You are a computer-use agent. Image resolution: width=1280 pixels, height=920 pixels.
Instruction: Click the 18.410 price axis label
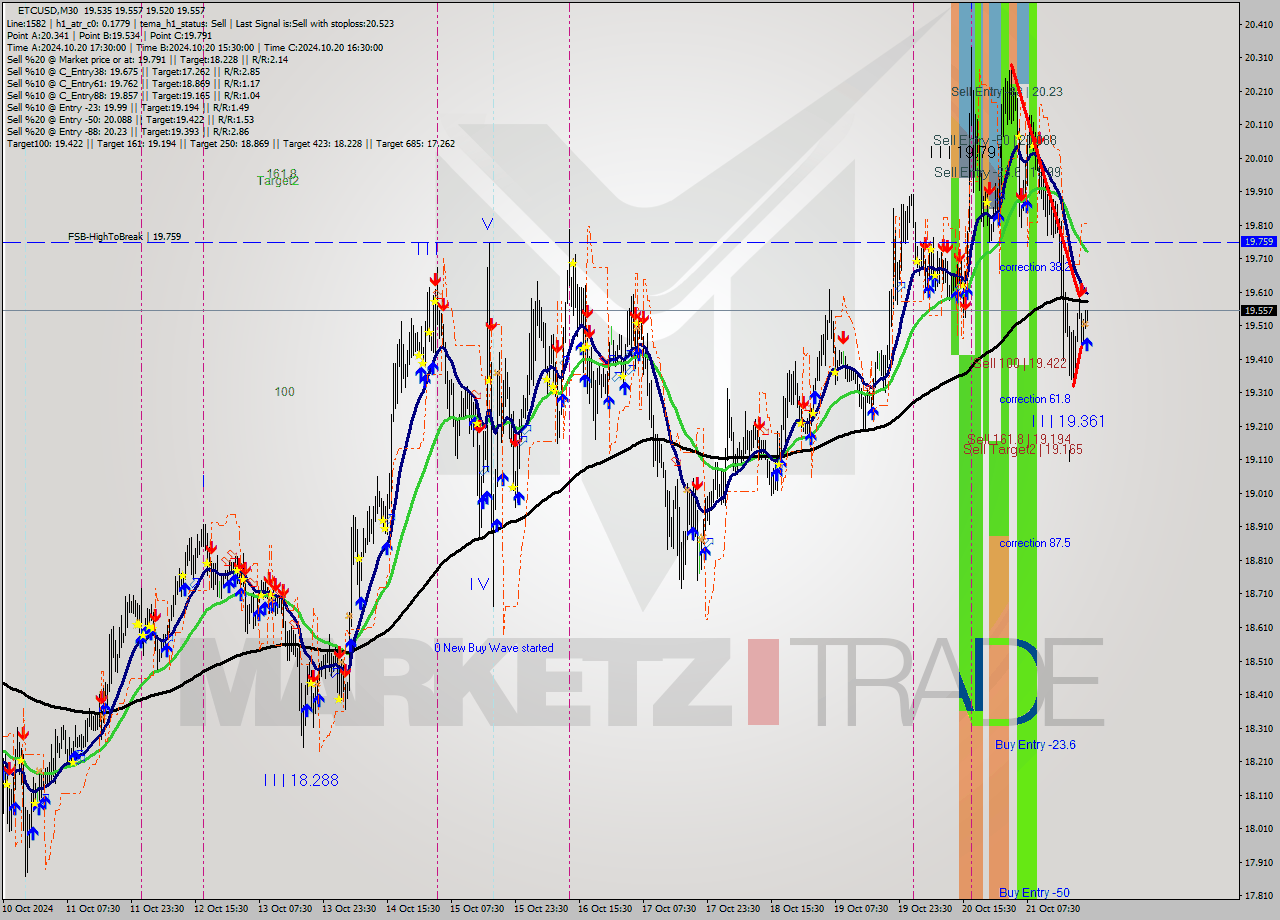point(1258,694)
